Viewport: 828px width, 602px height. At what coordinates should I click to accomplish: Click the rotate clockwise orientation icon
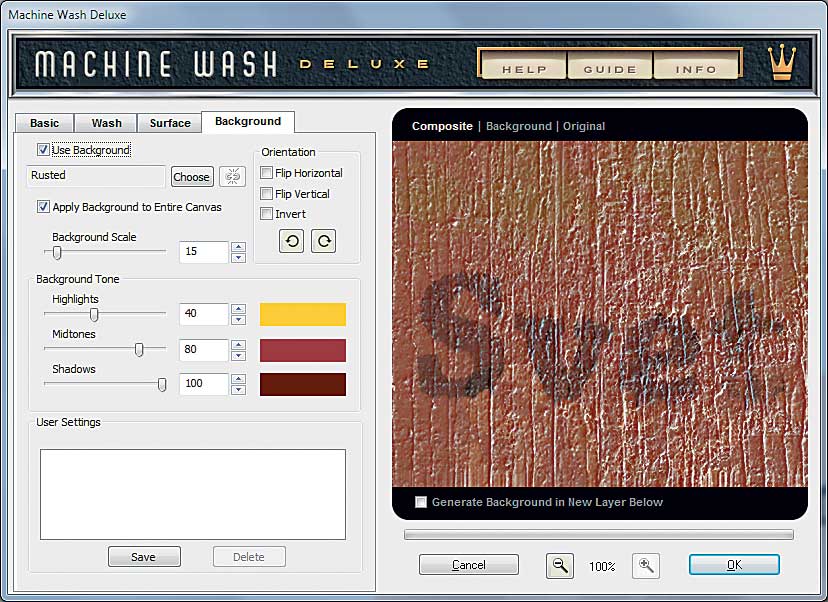(324, 241)
